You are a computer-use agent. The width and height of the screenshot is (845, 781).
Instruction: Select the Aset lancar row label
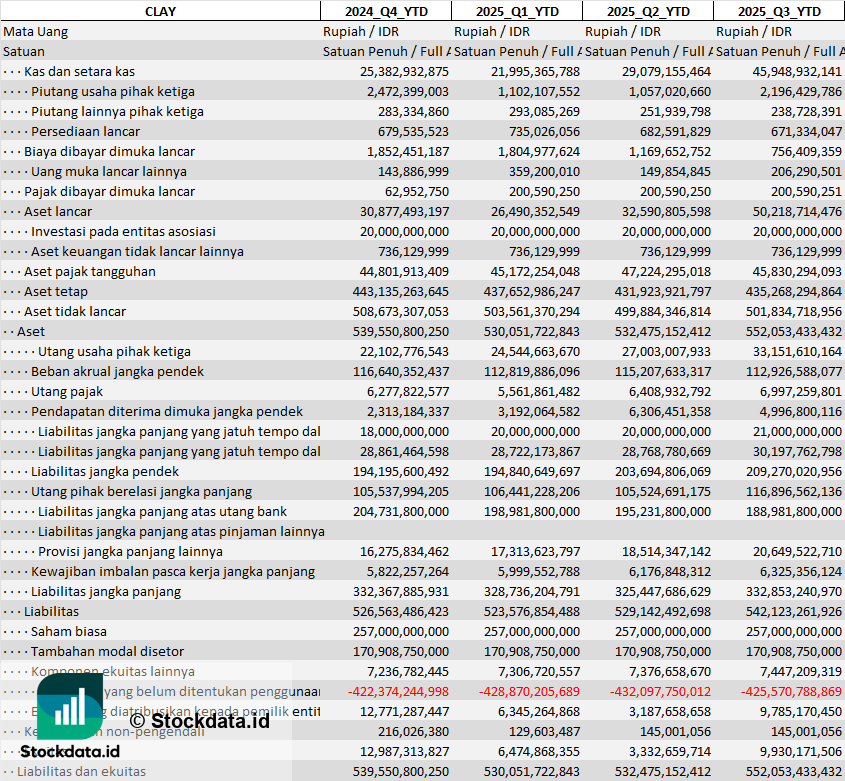tap(58, 211)
